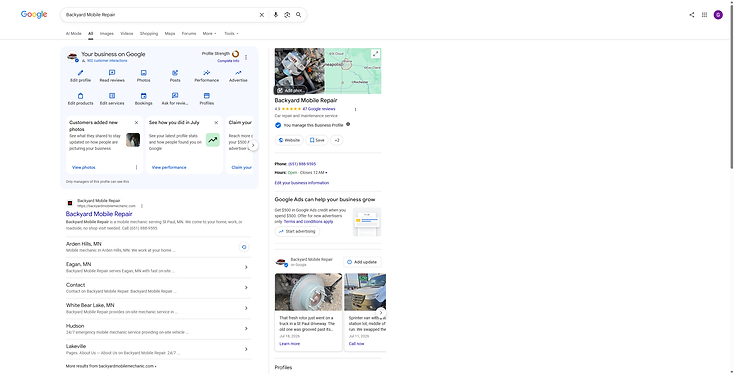734x374 pixels.
Task: Open Google Lens image search
Action: click(287, 15)
